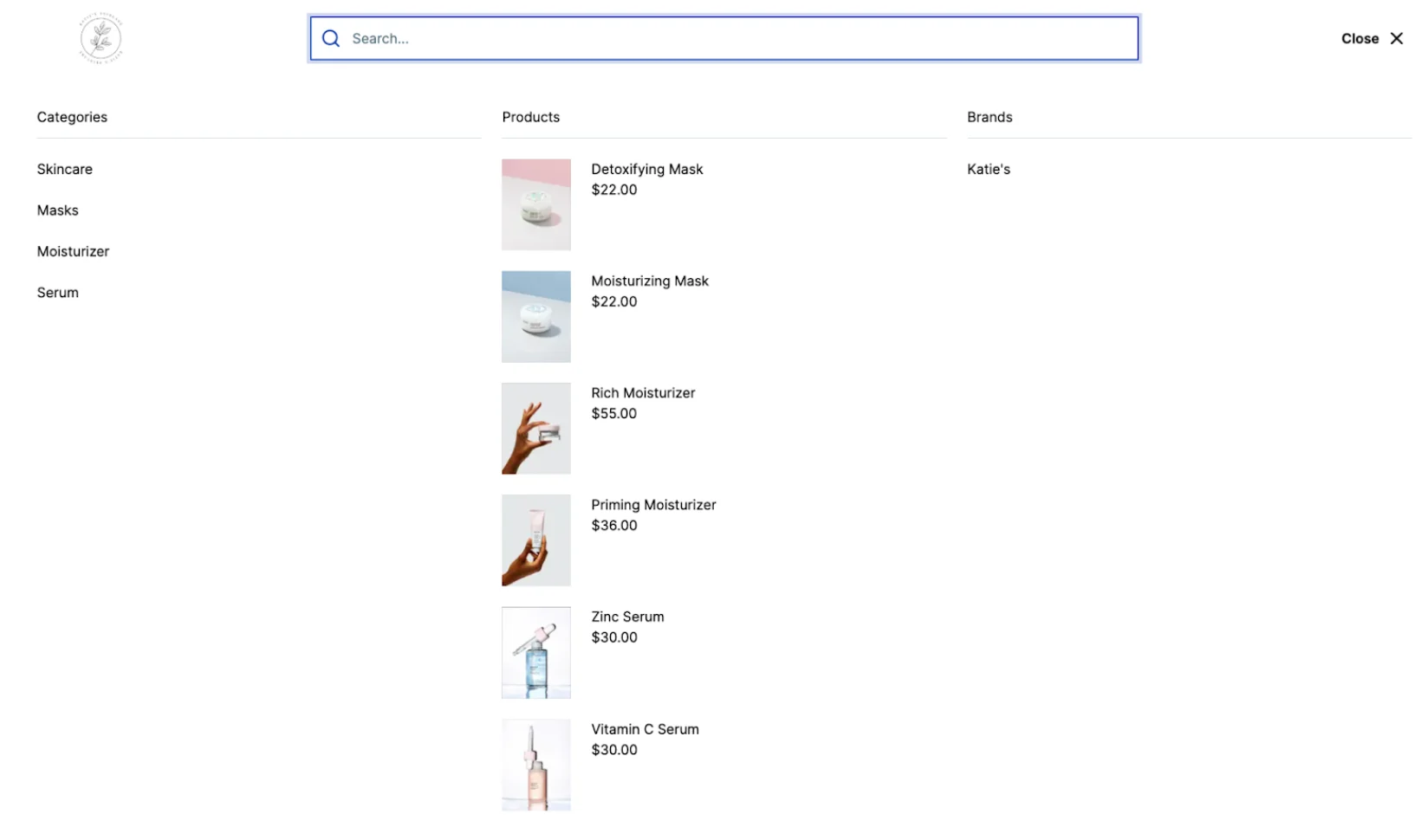Screen dimensions: 1421x840
Task: Click the $22.00 price under Detoxifying Mask
Action: (614, 190)
